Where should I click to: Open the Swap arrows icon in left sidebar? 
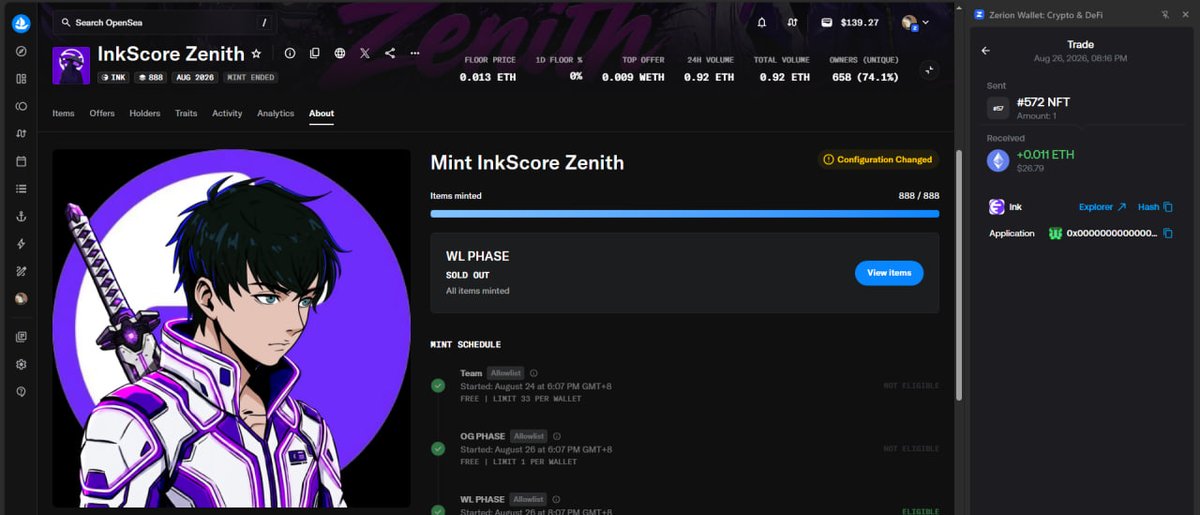click(x=21, y=133)
